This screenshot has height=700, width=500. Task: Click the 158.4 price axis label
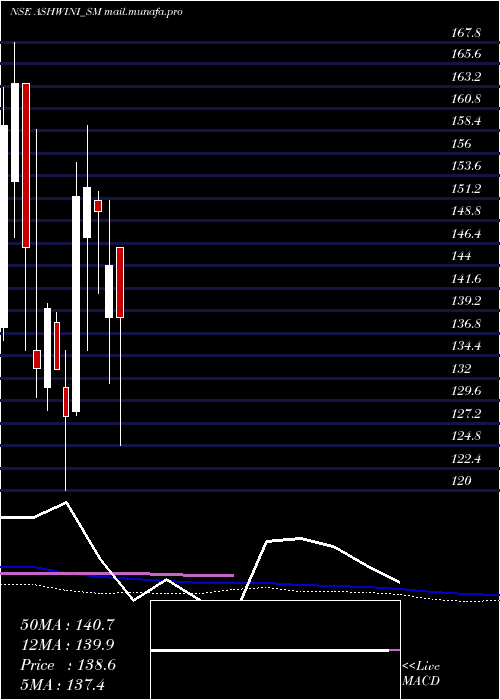[466, 121]
